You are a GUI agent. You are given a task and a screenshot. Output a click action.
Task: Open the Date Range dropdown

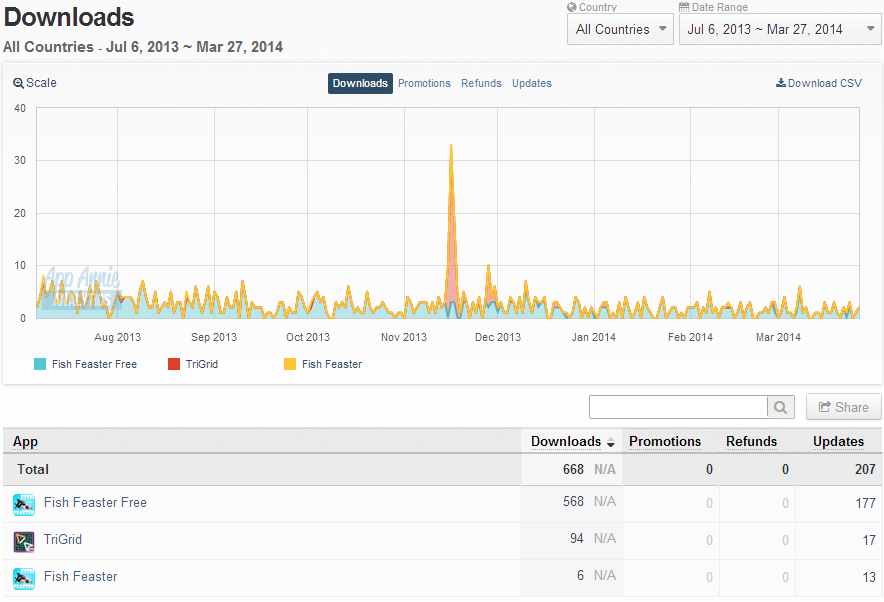(x=780, y=29)
